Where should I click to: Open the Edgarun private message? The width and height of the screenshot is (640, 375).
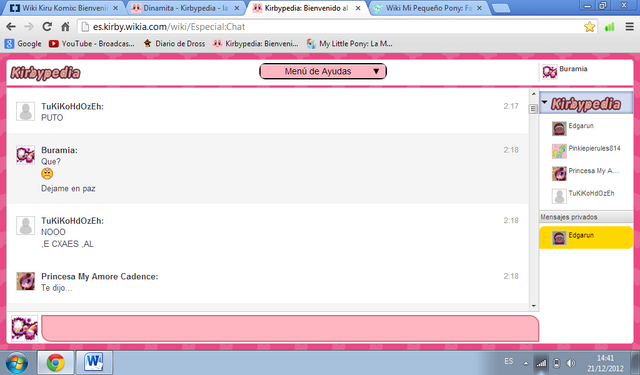pyautogui.click(x=586, y=237)
